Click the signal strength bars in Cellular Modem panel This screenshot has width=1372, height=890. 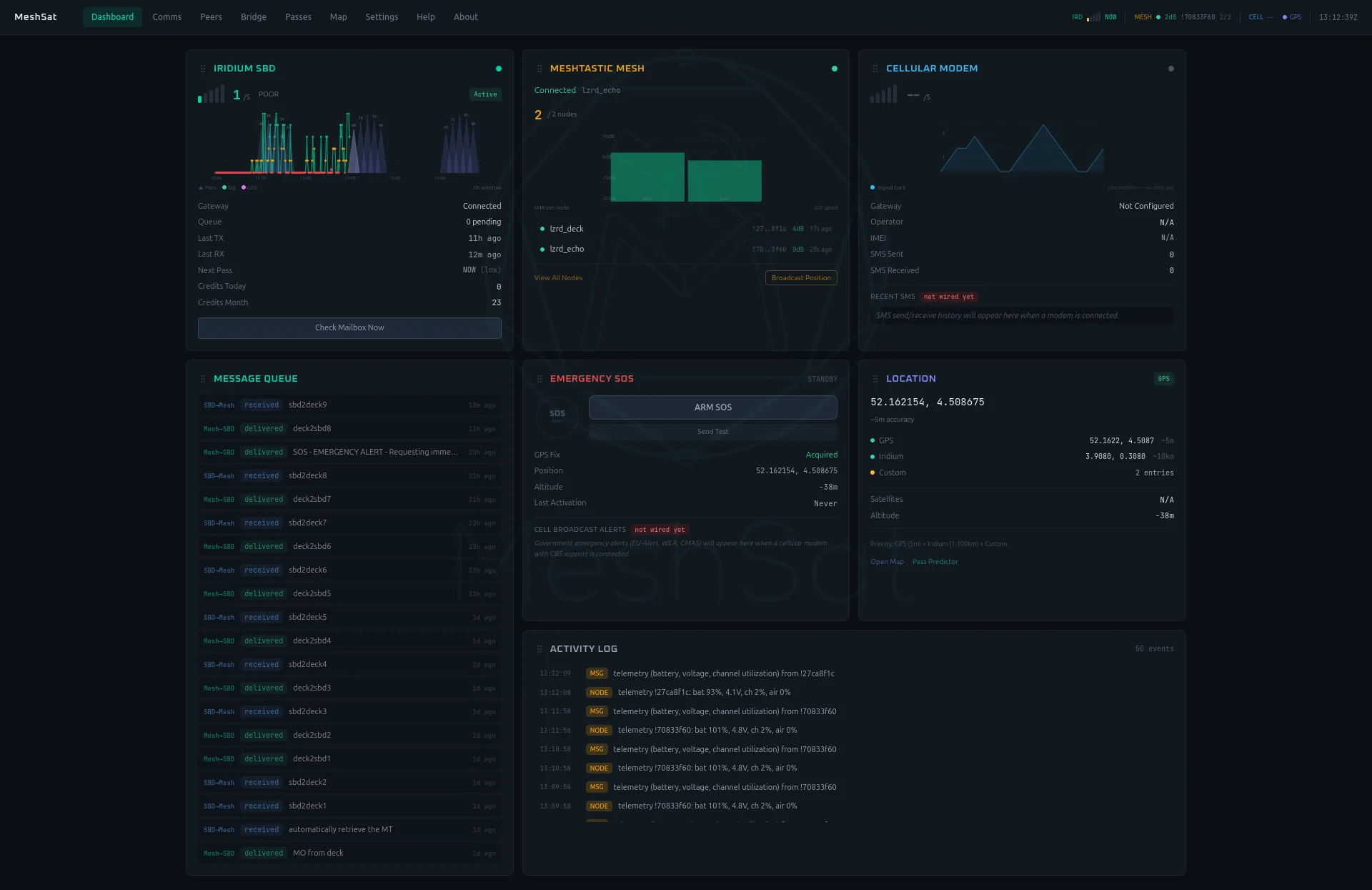[x=883, y=94]
